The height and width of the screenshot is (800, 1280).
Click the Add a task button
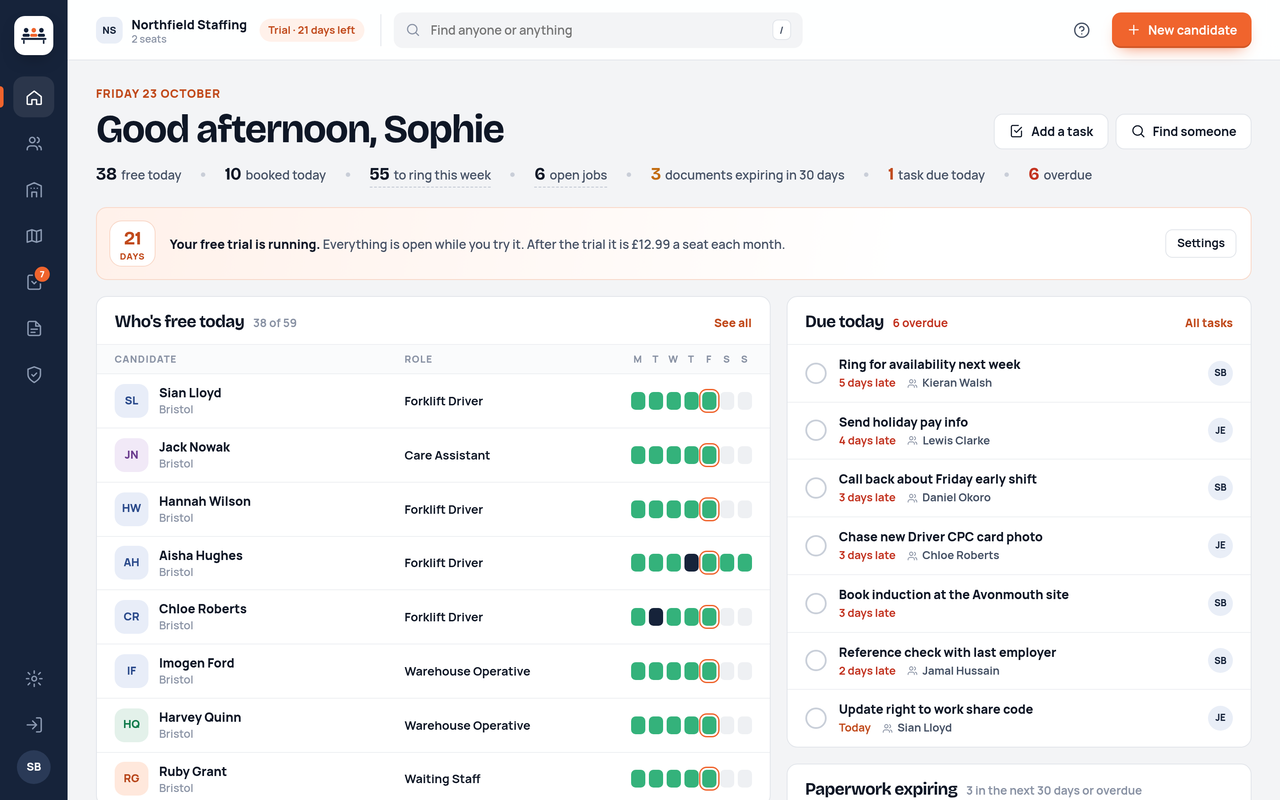1051,131
